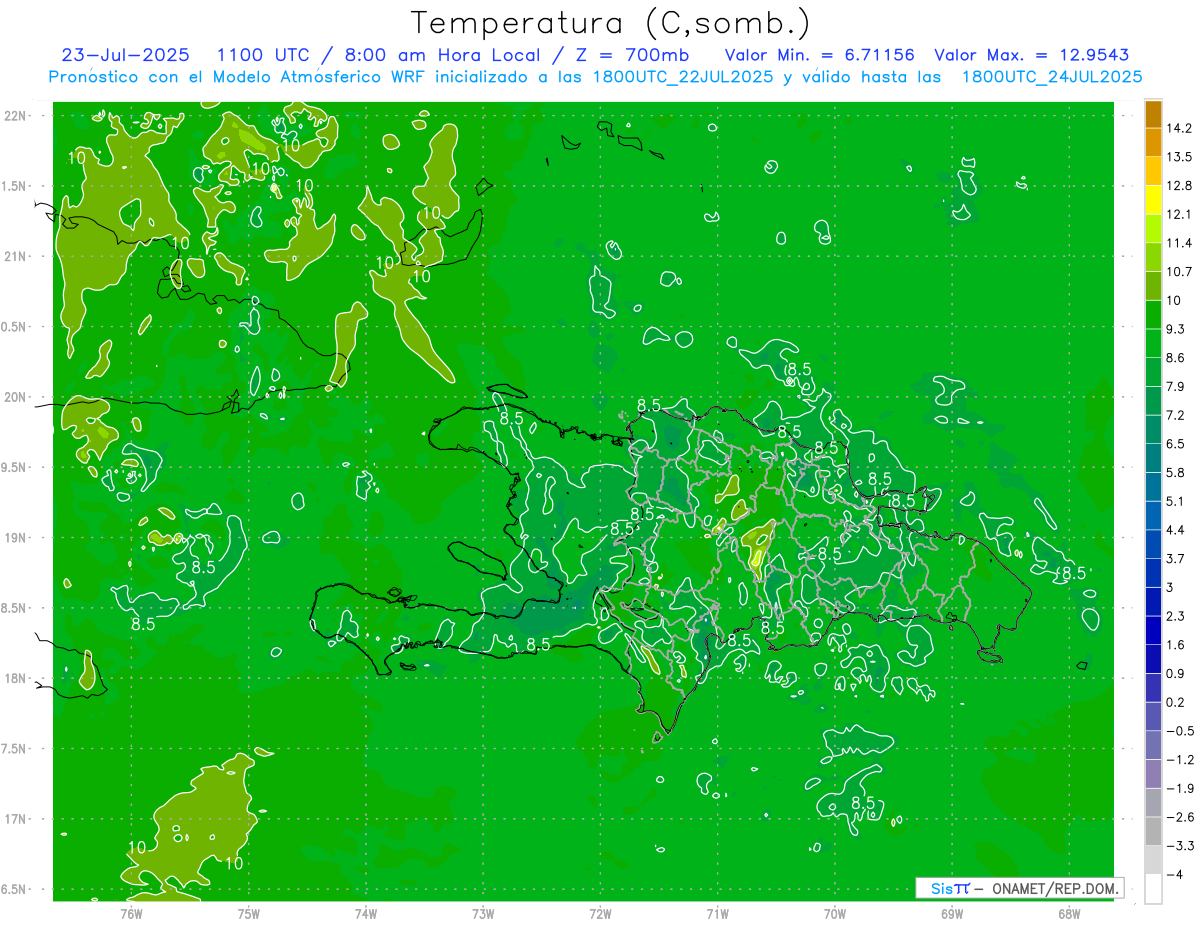Click the "18N" latitude axis label
This screenshot has width=1200, height=927.
tap(14, 678)
